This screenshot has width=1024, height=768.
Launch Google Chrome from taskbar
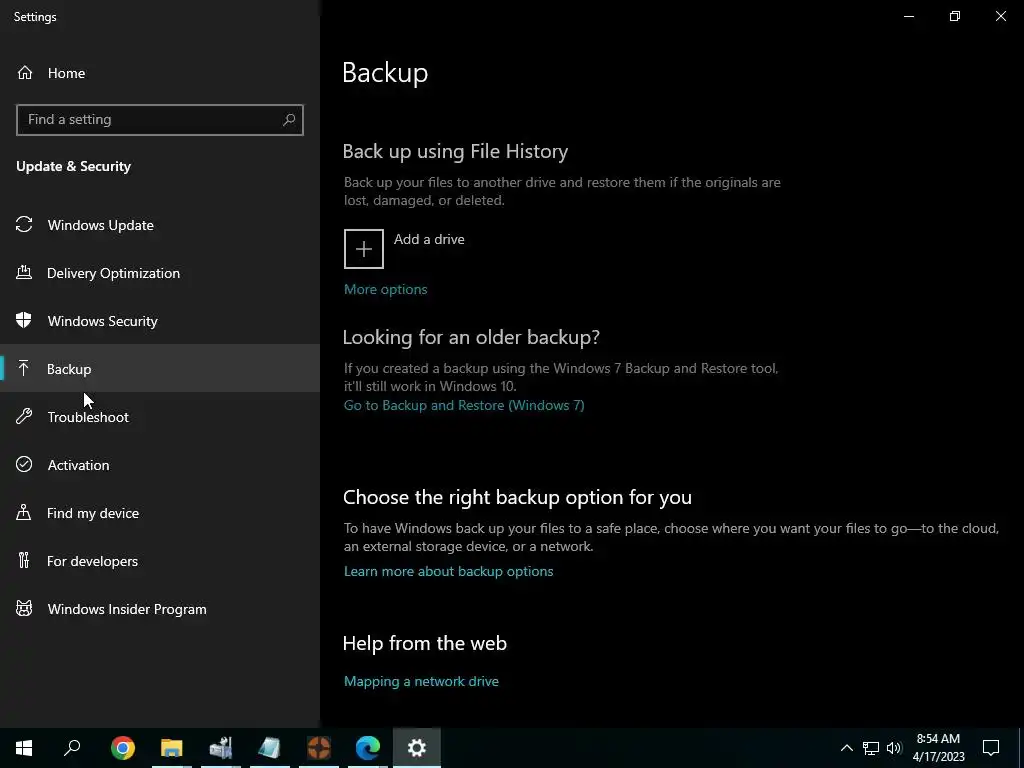click(123, 748)
